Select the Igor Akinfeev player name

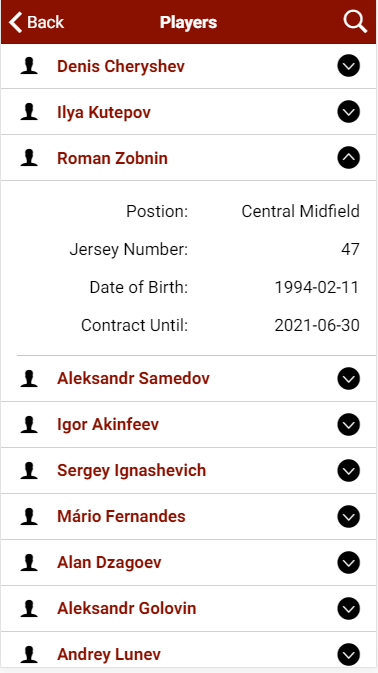[x=108, y=424]
